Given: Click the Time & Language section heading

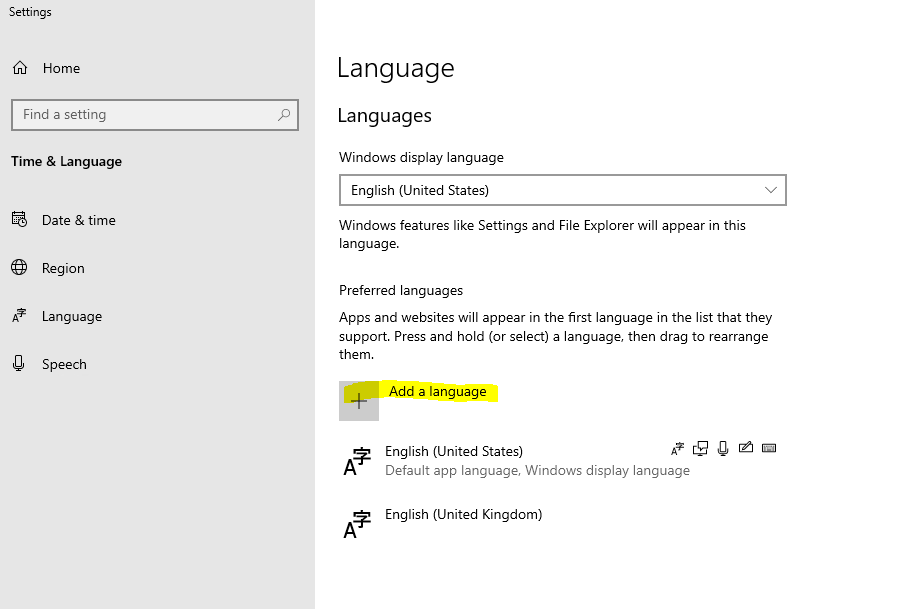Looking at the screenshot, I should pos(66,161).
